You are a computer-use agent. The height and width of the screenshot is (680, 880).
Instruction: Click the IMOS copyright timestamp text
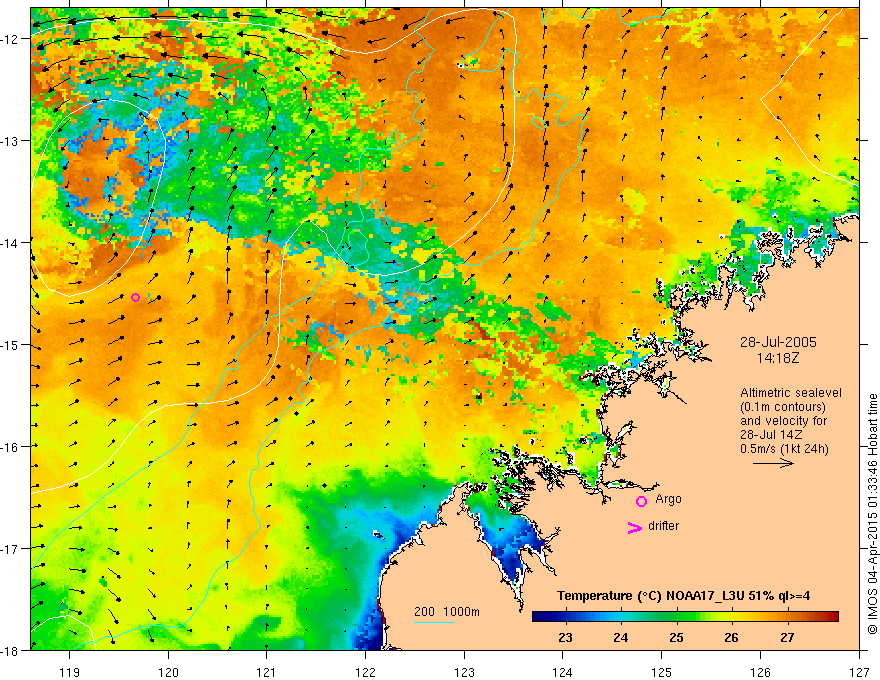click(872, 514)
